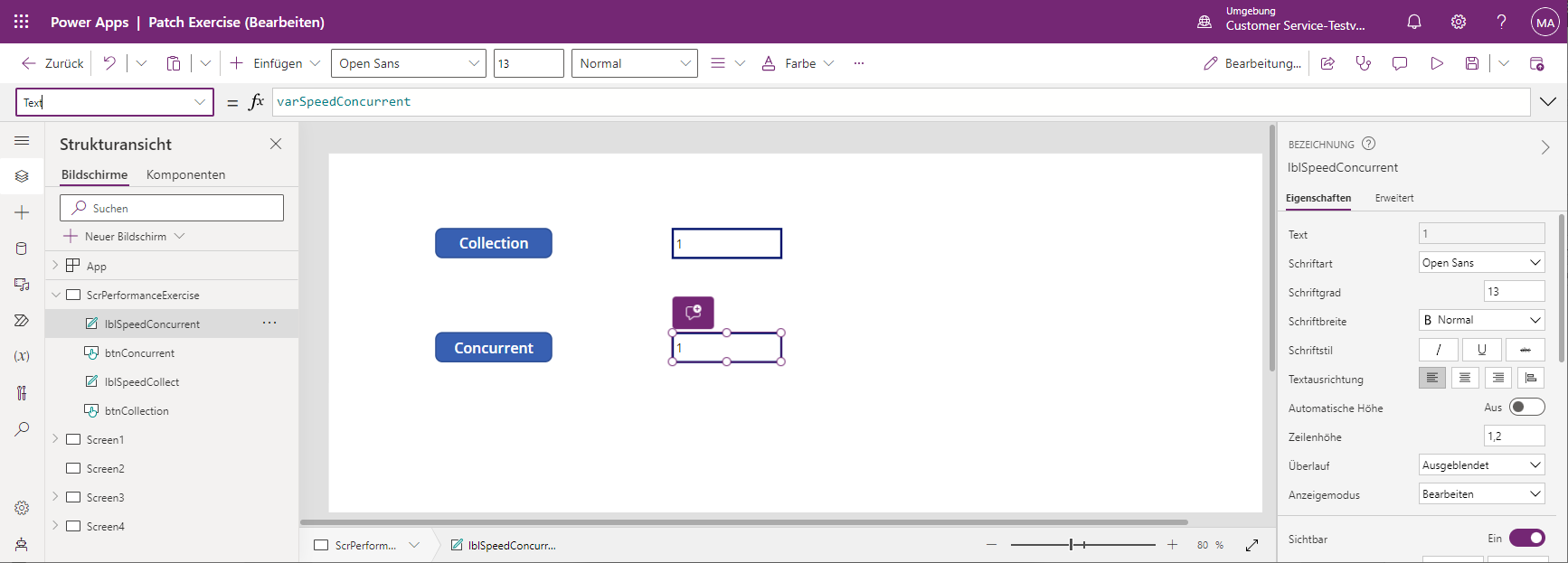Click in the Suchen search field
Screen dimensions: 1568x563
(x=172, y=208)
